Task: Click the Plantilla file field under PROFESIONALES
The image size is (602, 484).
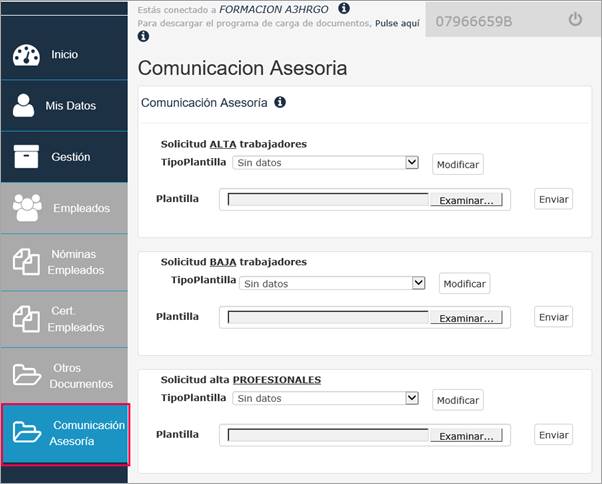Action: click(x=365, y=435)
